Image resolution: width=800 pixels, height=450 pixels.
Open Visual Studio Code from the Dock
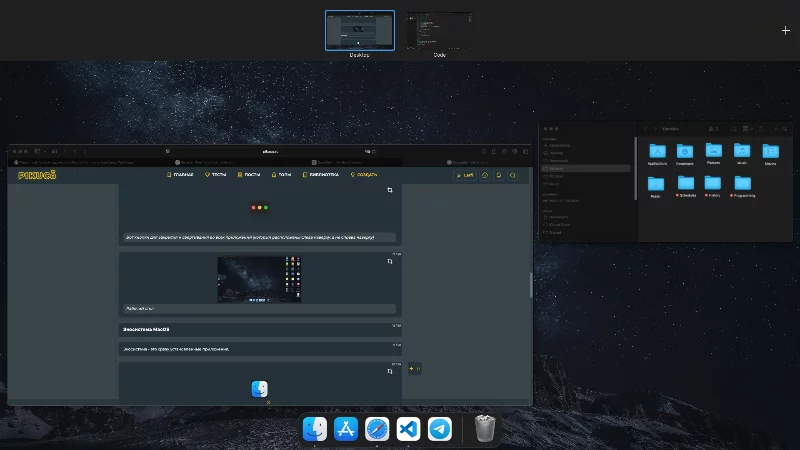(x=408, y=429)
